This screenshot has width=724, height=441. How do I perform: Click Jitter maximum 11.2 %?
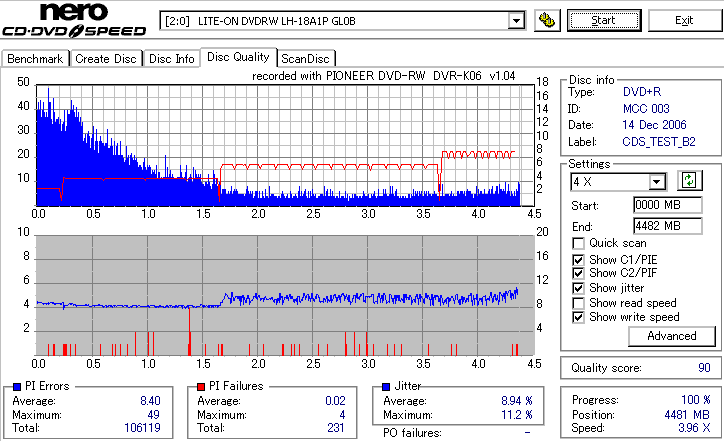[517, 415]
